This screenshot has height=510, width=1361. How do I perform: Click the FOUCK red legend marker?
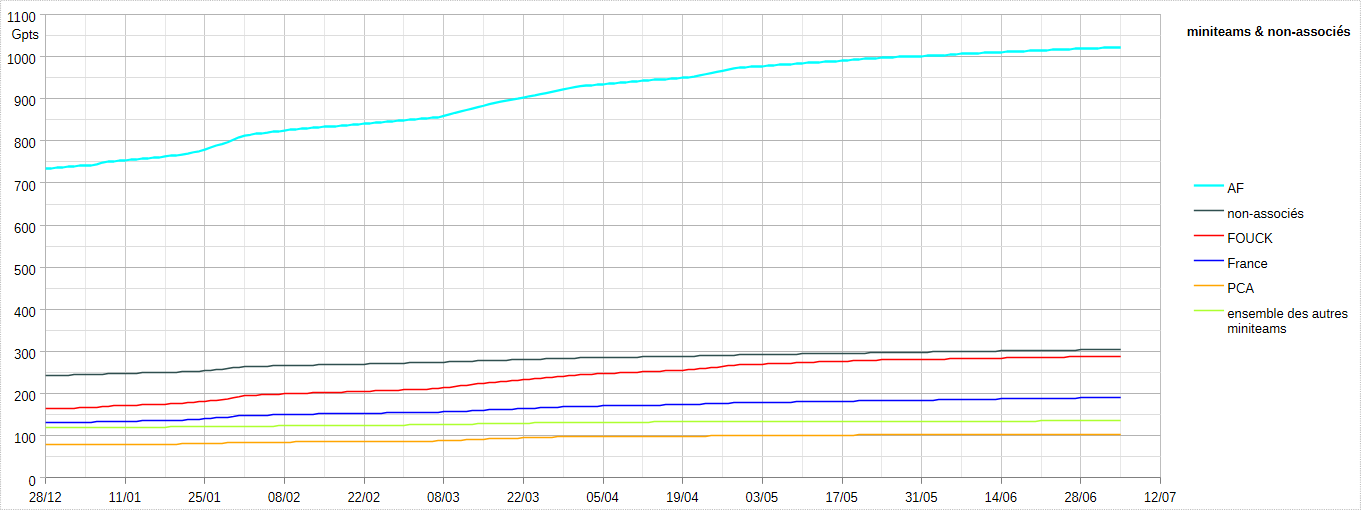pyautogui.click(x=1209, y=236)
